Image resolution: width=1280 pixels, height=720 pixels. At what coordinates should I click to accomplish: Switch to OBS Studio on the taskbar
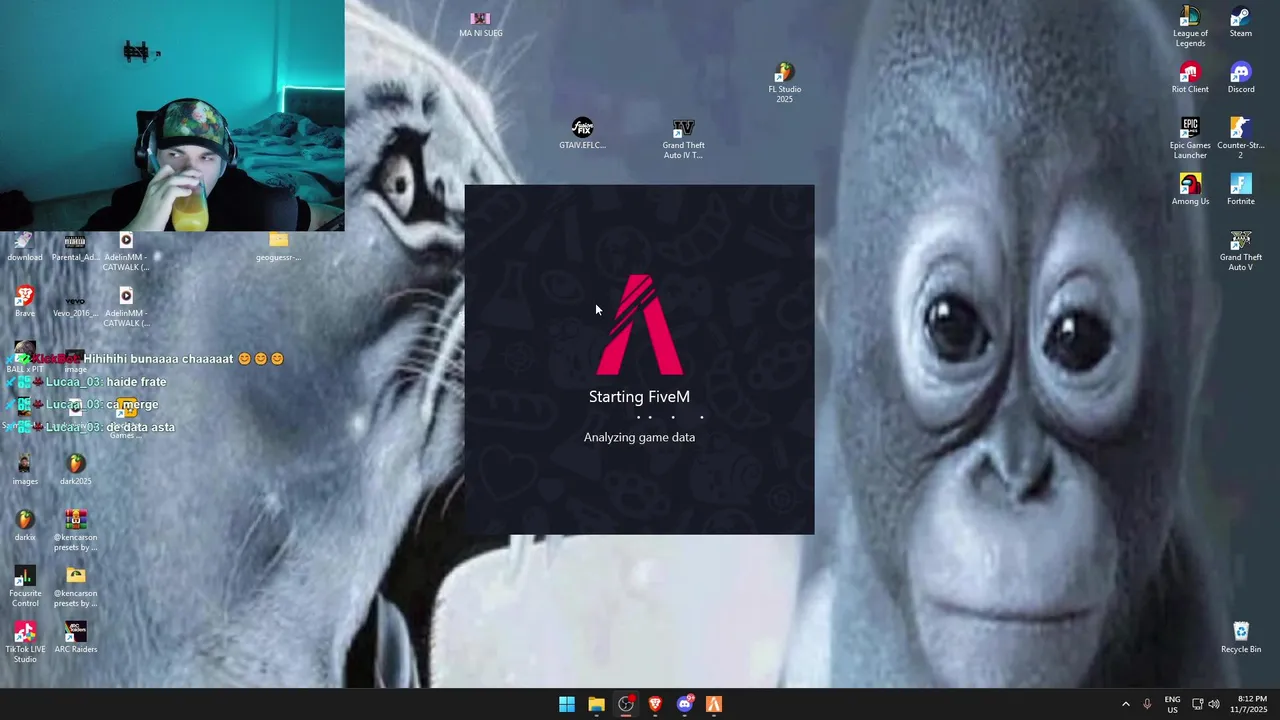tap(626, 704)
